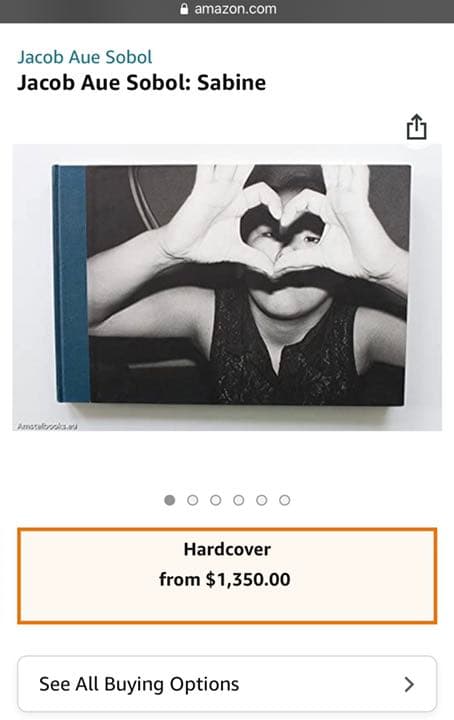Switch to the second image carousel dot
This screenshot has width=454, height=720.
[x=193, y=500]
